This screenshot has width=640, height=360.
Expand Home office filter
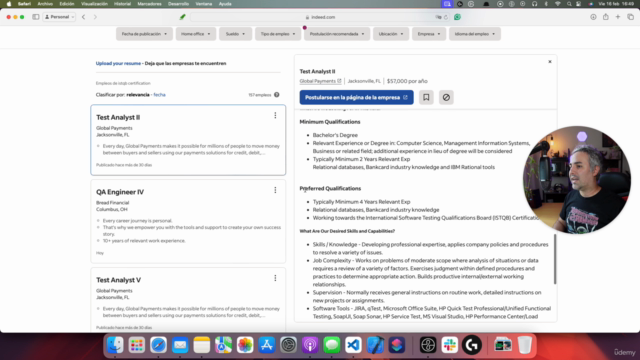[x=196, y=34]
